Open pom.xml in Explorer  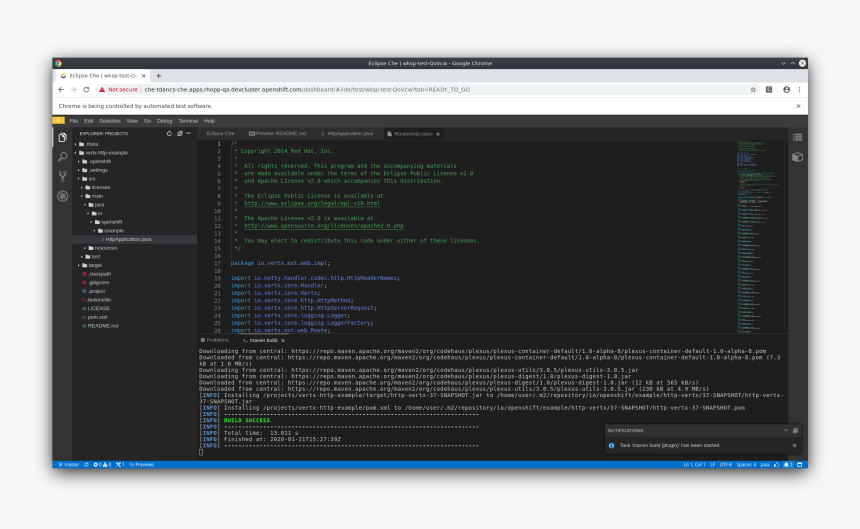(x=97, y=317)
